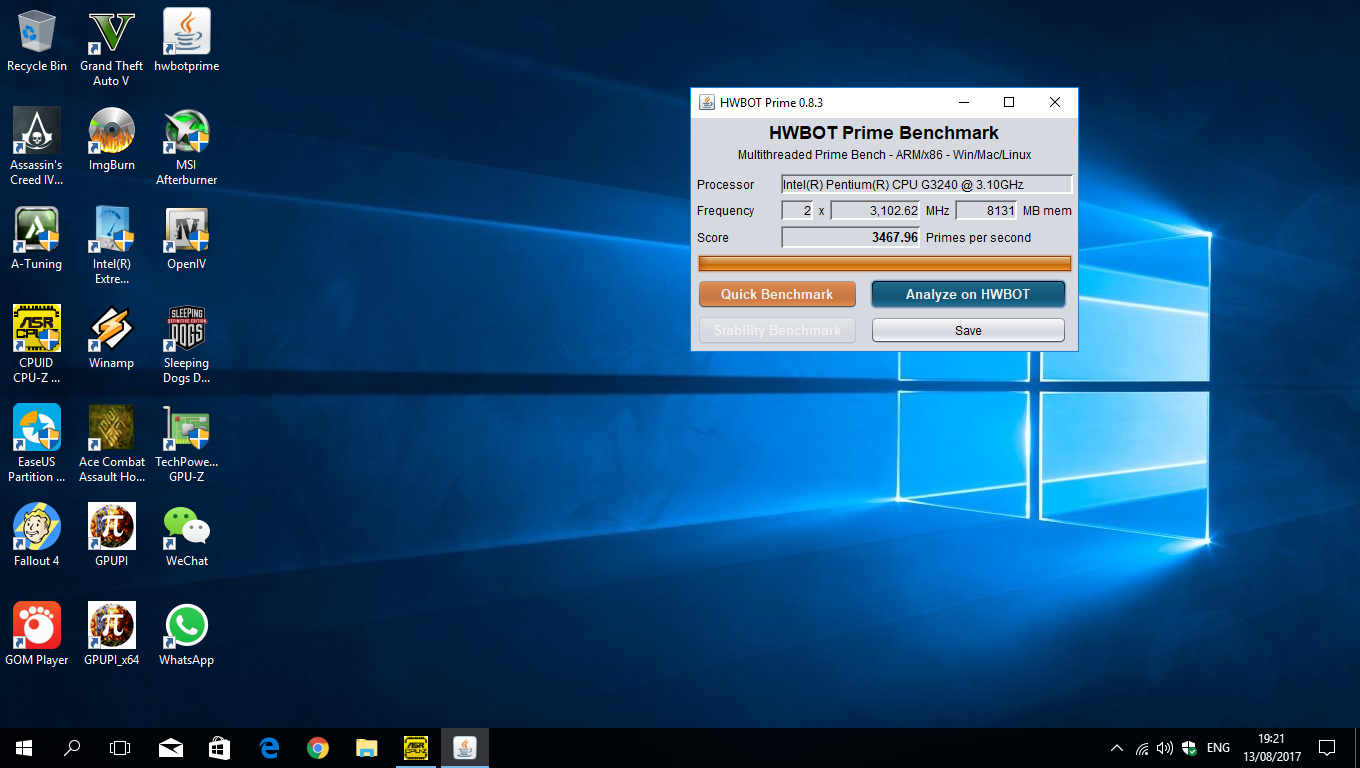Minimize the HWBOT Prime window
The image size is (1360, 768).
click(x=964, y=102)
